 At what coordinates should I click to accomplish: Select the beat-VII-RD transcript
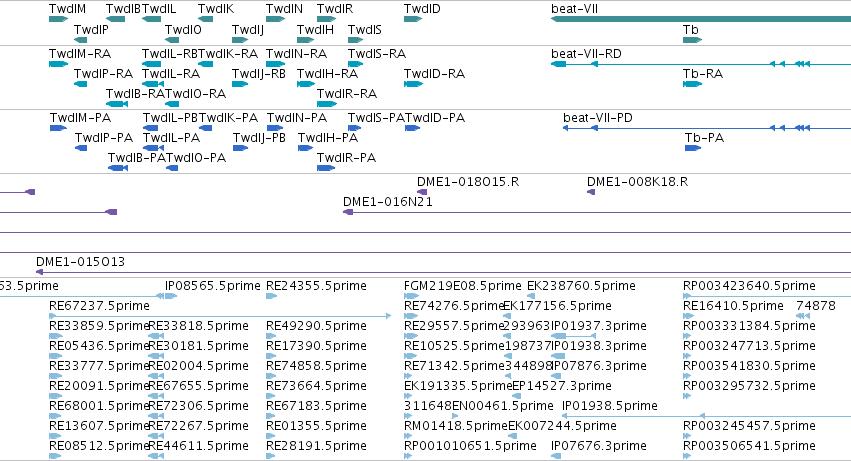pyautogui.click(x=701, y=64)
